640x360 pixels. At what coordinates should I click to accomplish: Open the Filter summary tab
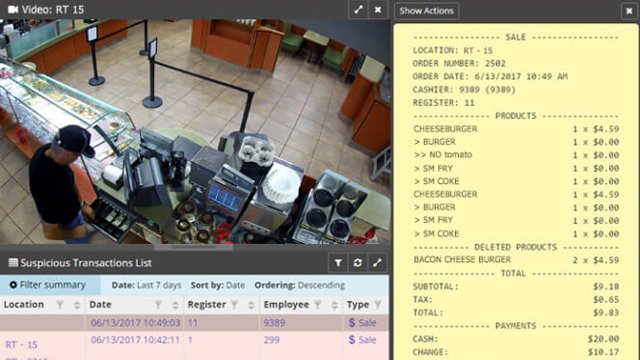click(50, 285)
